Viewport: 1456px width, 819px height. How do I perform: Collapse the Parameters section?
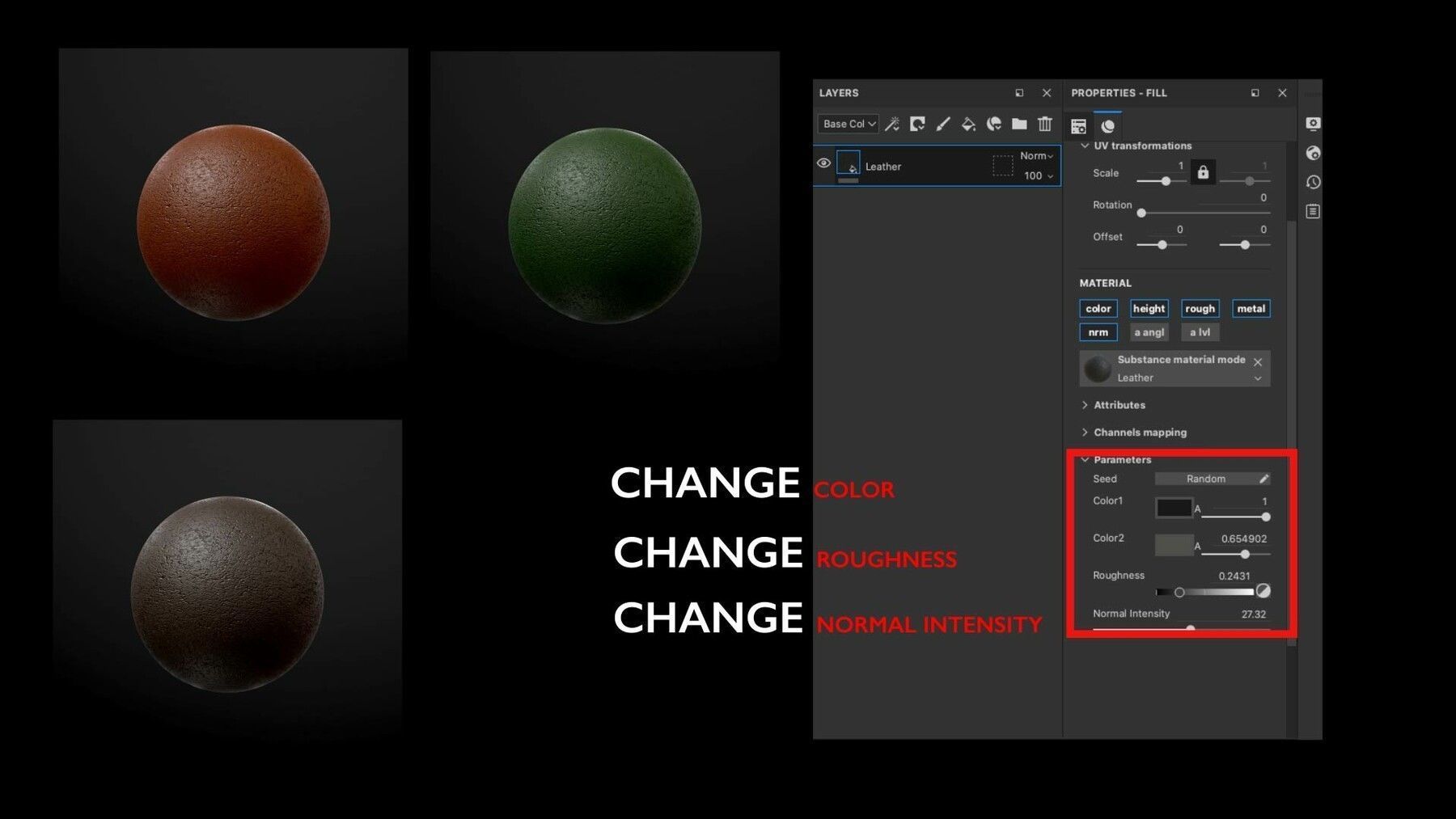click(1085, 460)
